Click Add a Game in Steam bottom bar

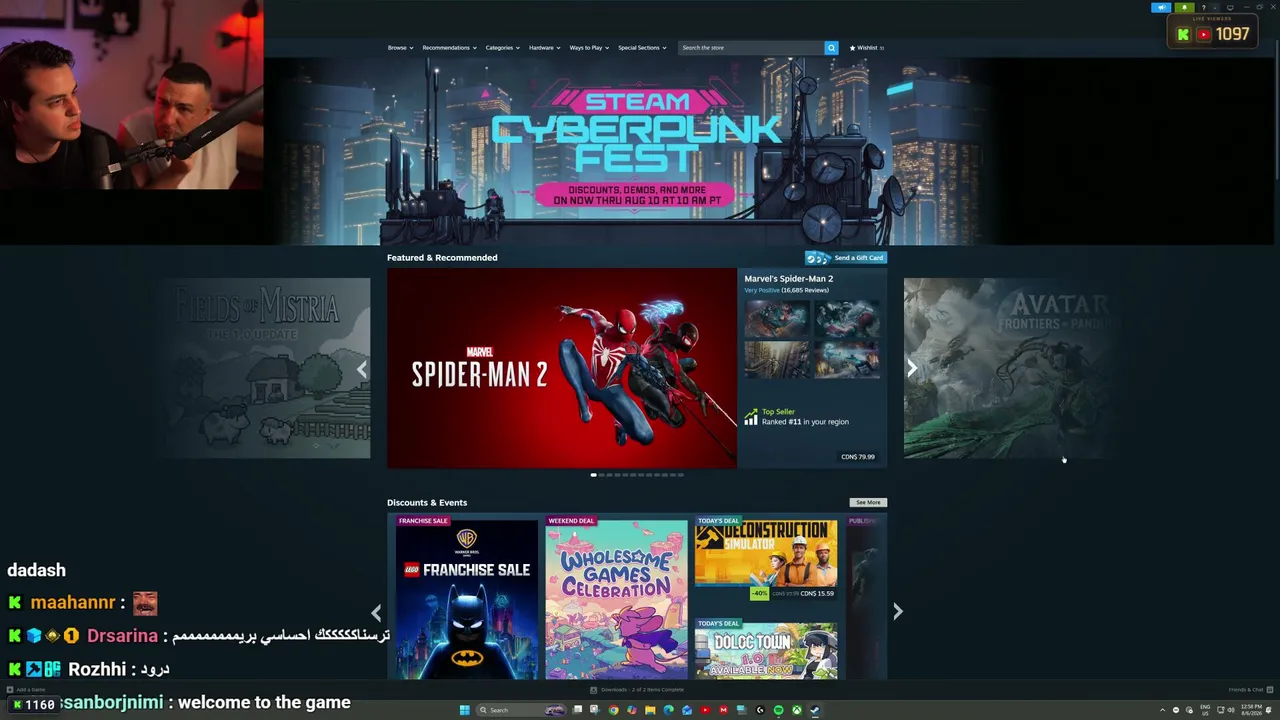26,690
